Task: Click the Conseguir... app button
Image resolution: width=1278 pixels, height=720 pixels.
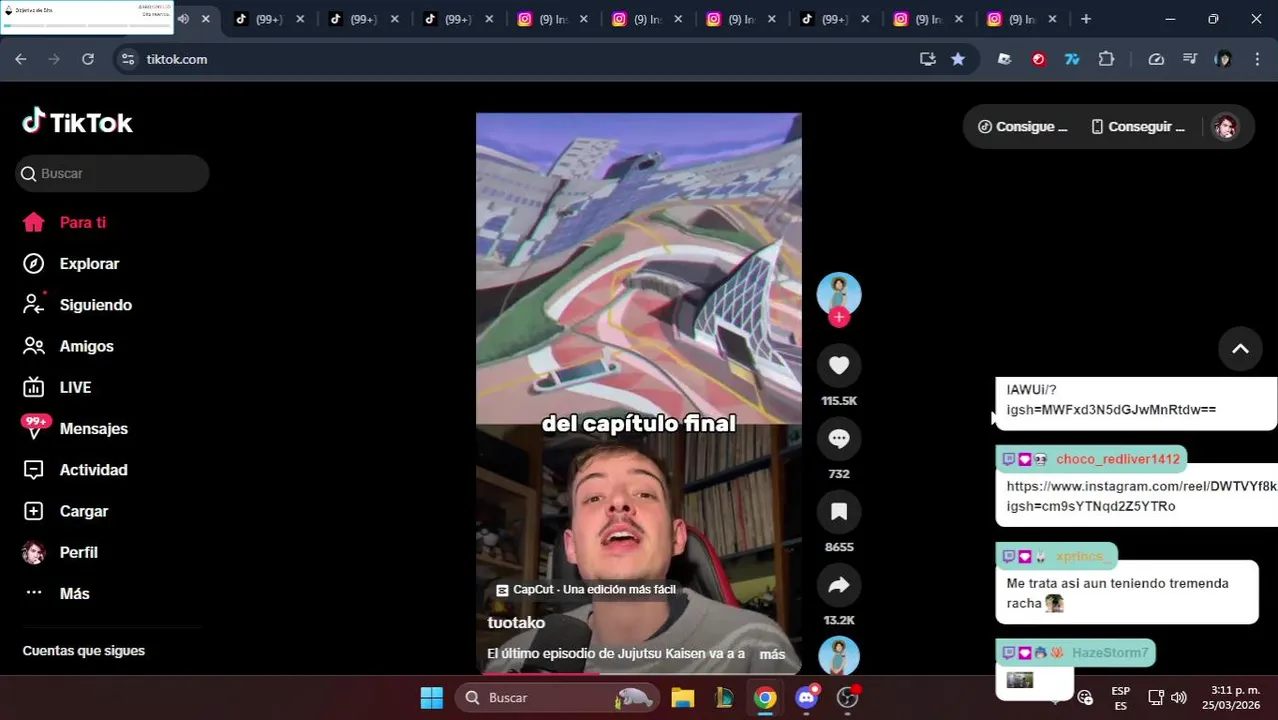Action: tap(1138, 127)
